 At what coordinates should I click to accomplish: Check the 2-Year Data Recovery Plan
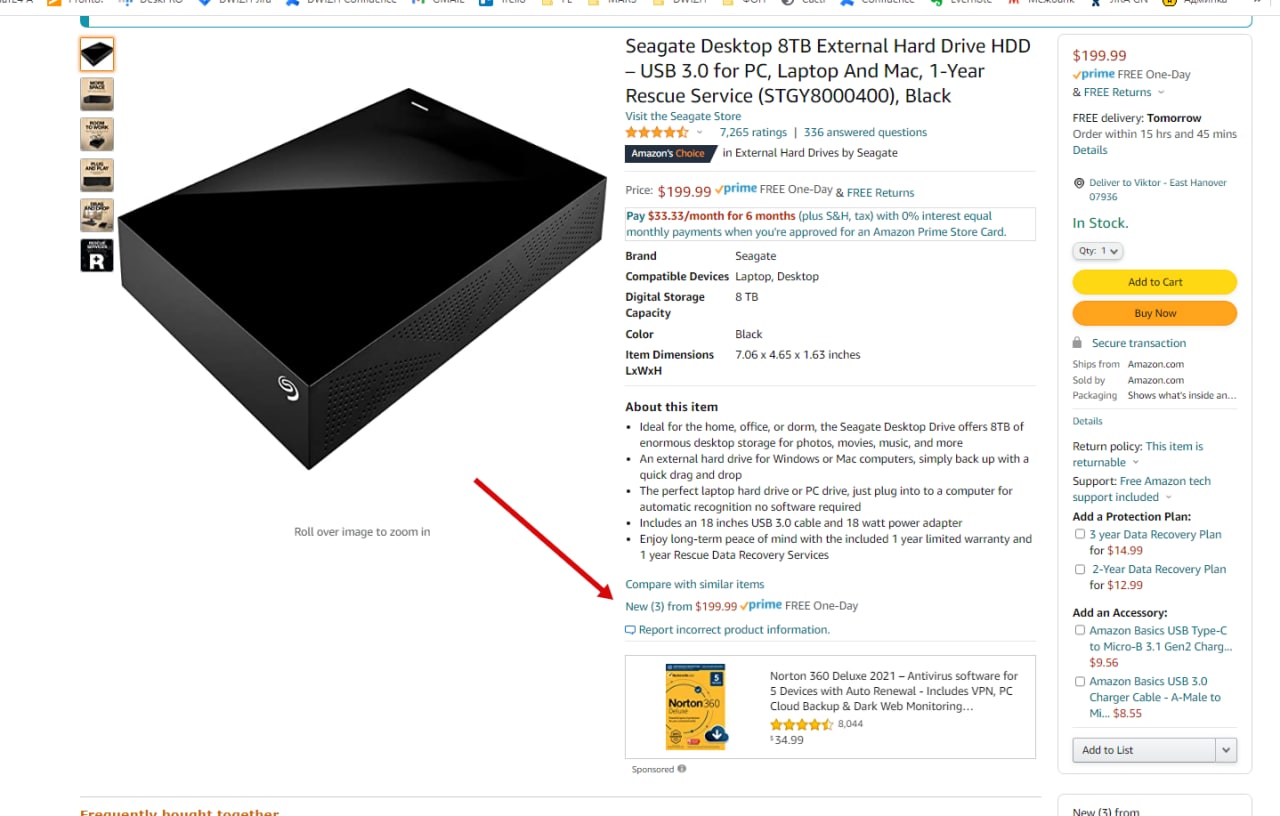1080,569
